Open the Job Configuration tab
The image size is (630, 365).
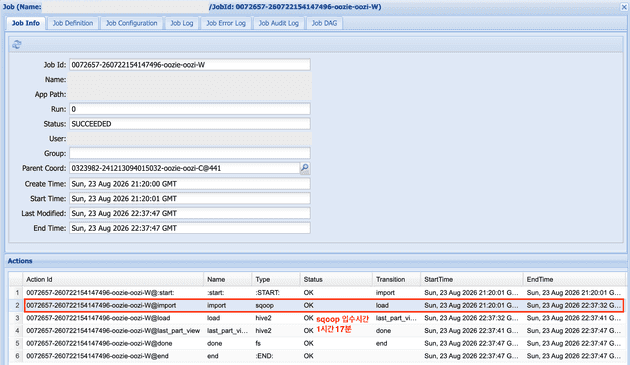coord(131,23)
